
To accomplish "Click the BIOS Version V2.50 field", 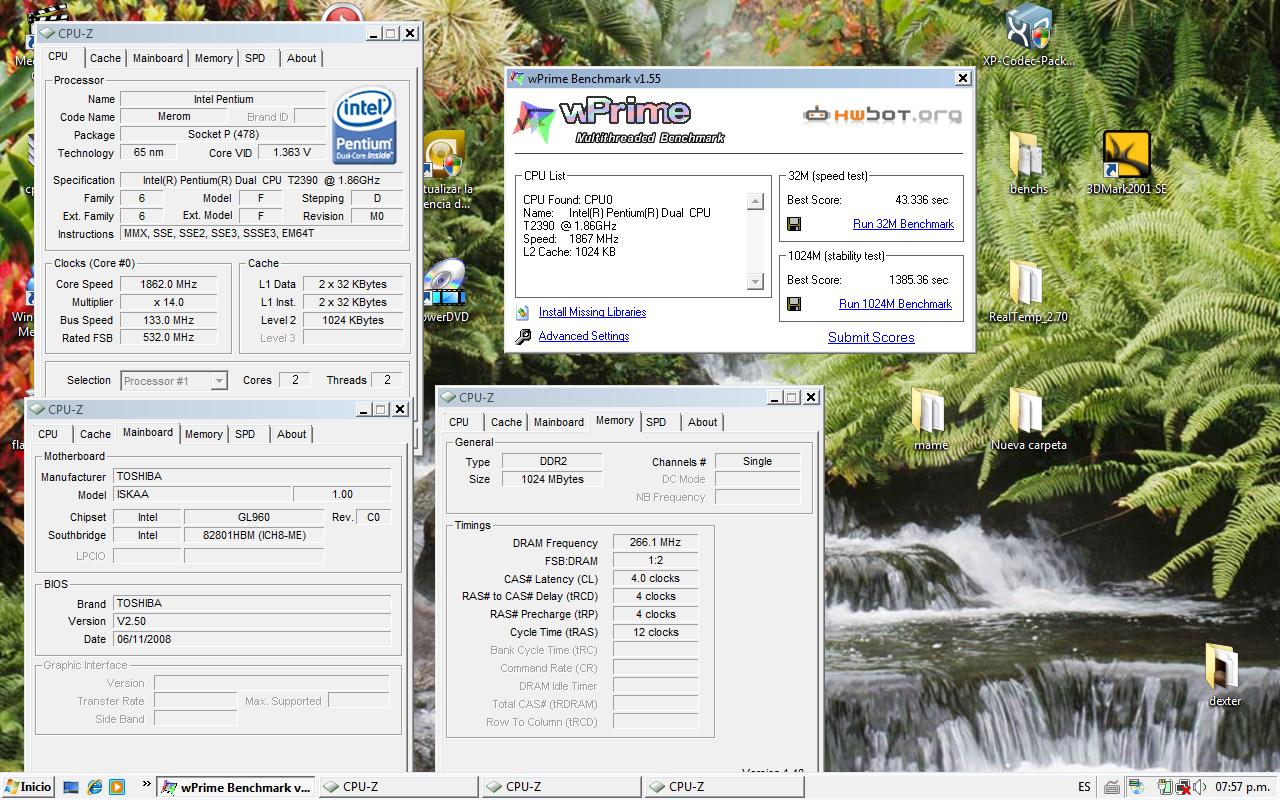I will click(x=252, y=621).
